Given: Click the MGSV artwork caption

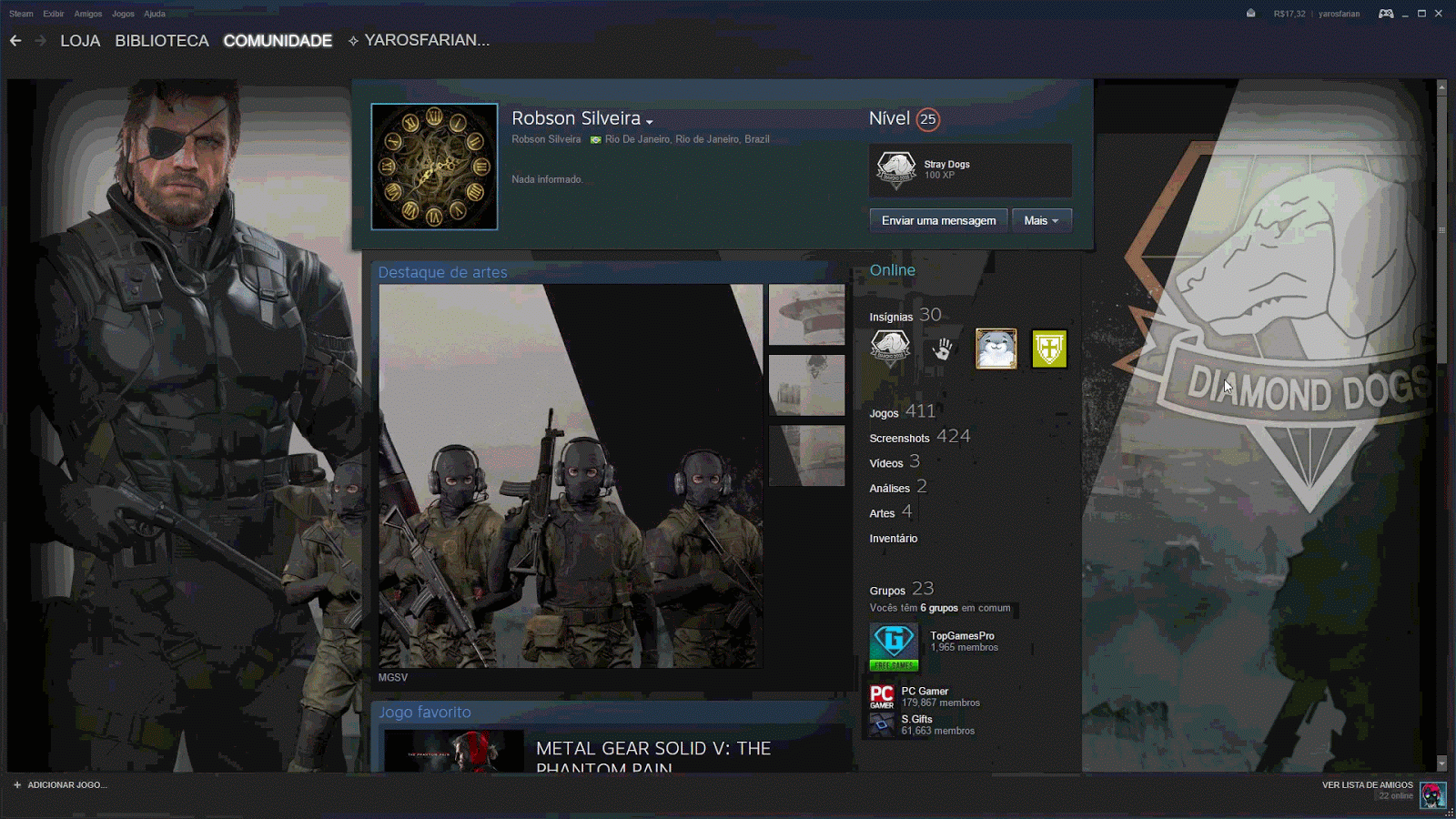Looking at the screenshot, I should (x=393, y=678).
